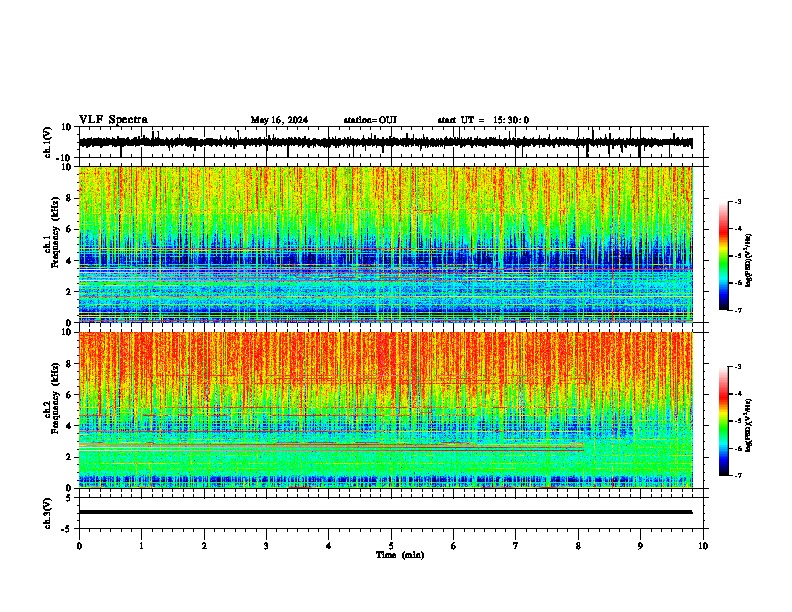Click time axis tick label "3"

tap(266, 546)
